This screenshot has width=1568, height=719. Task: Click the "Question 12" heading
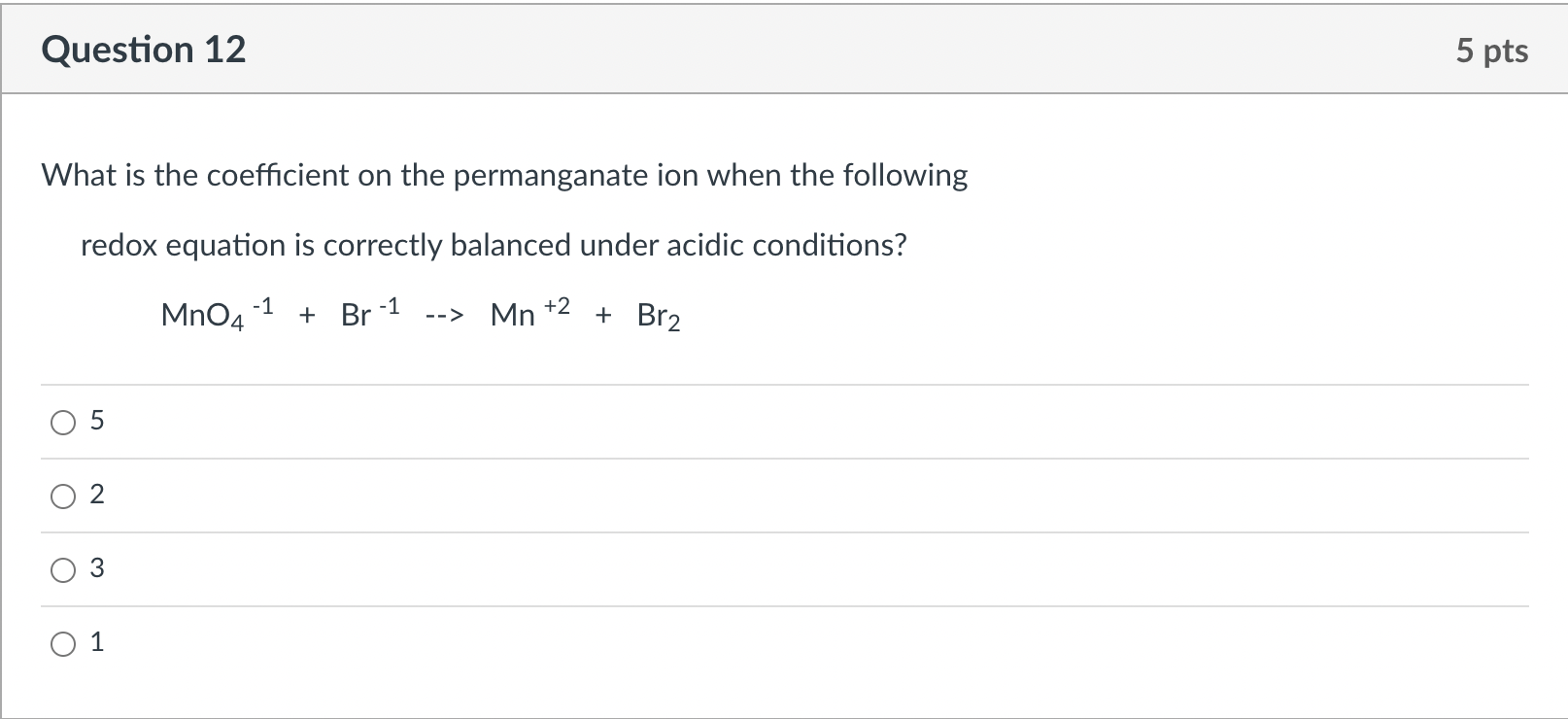pos(144,50)
